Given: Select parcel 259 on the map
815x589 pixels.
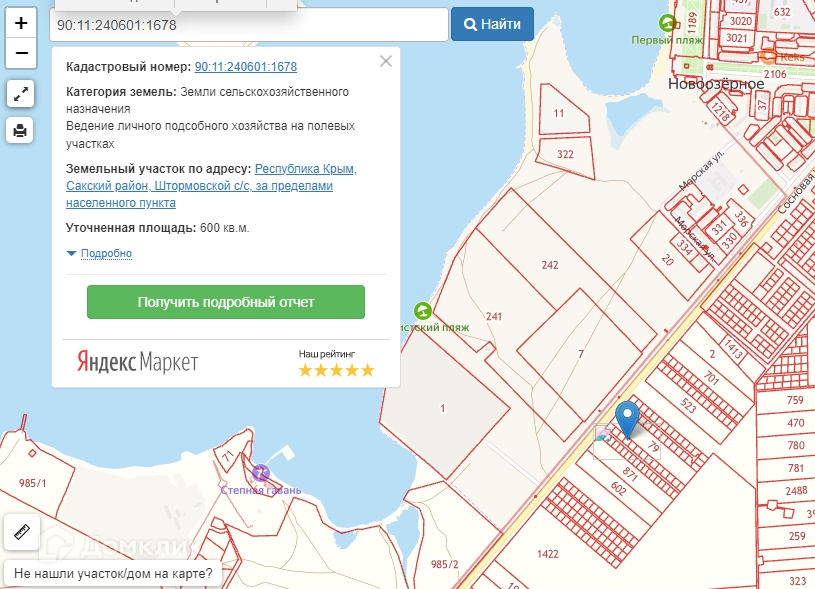Looking at the screenshot, I should pyautogui.click(x=797, y=536).
